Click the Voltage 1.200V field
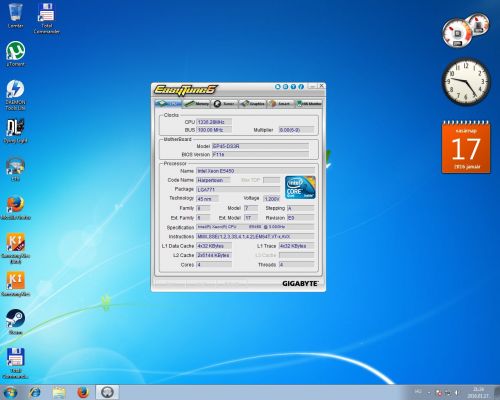Image resolution: width=500 pixels, height=400 pixels. tap(272, 199)
